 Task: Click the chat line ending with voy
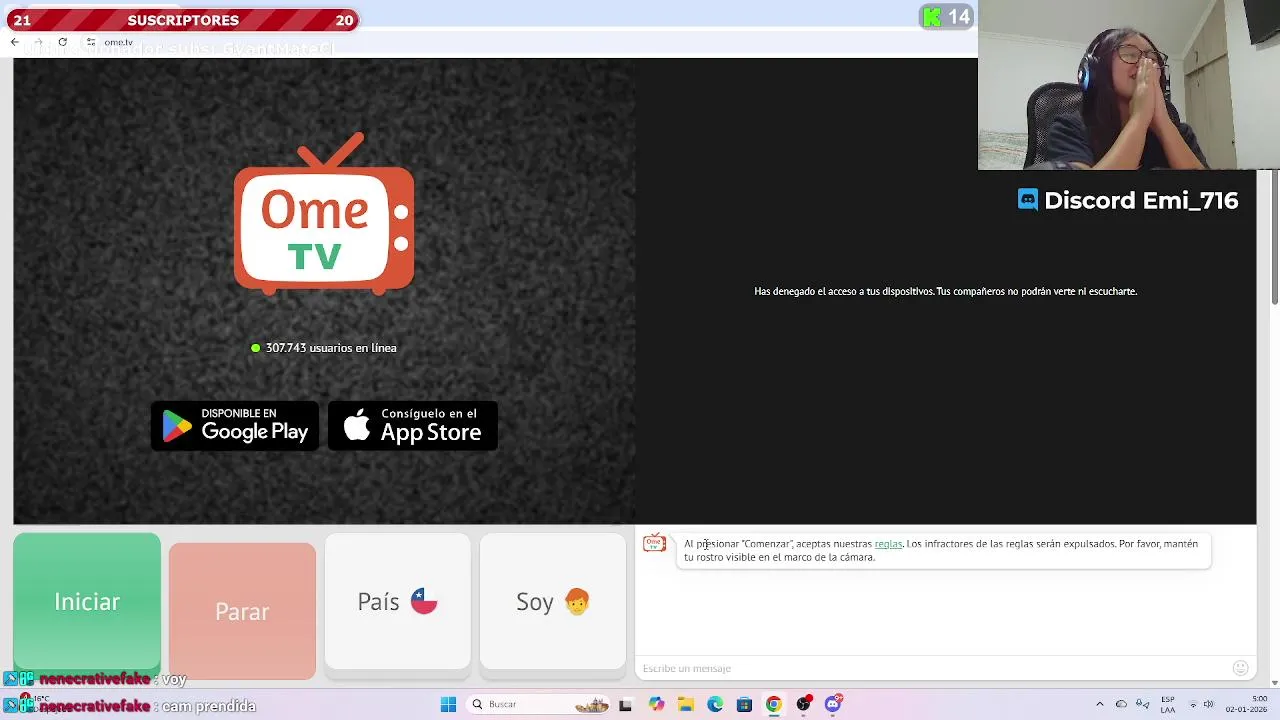(x=96, y=679)
